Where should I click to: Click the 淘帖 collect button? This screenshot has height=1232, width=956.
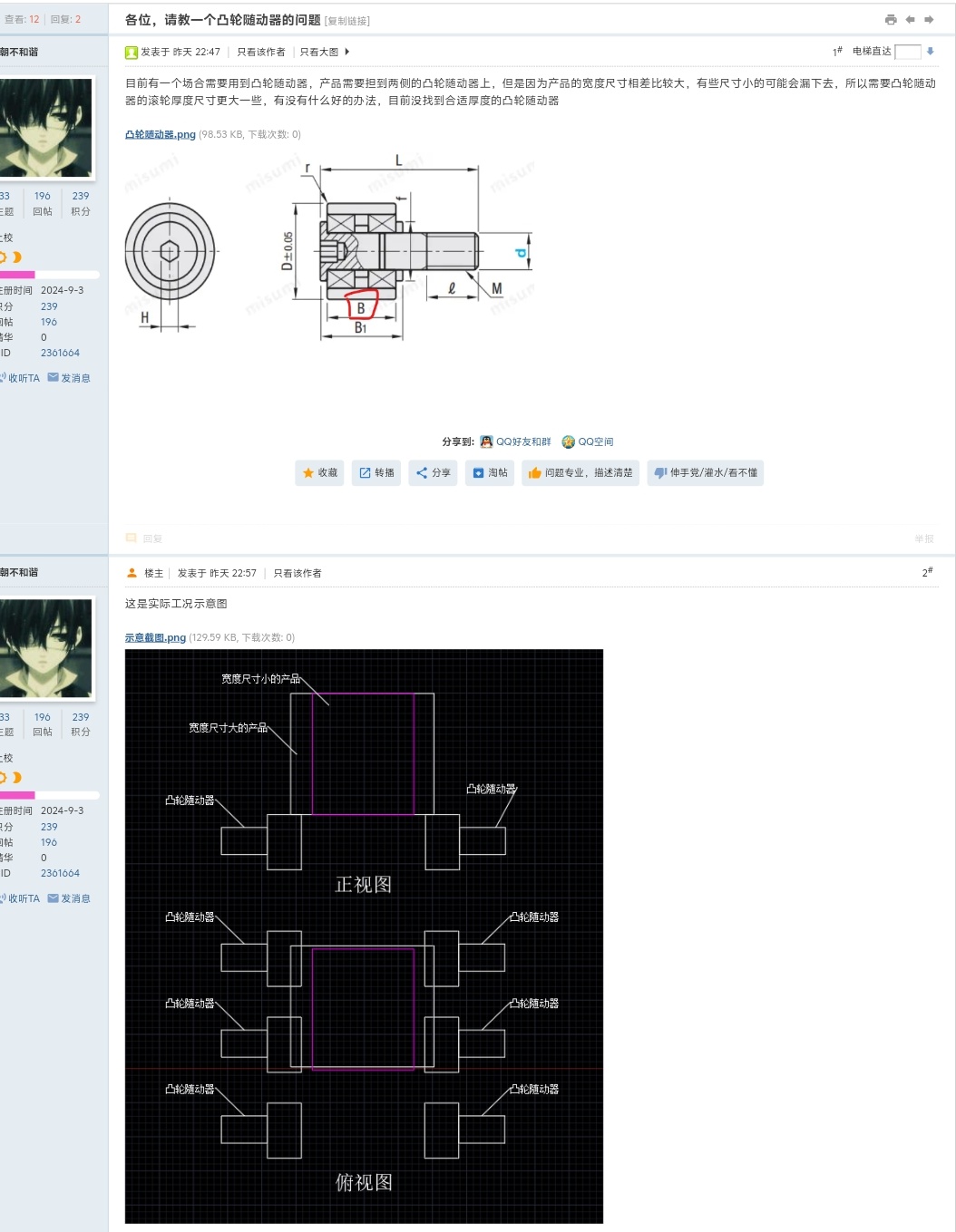(490, 473)
